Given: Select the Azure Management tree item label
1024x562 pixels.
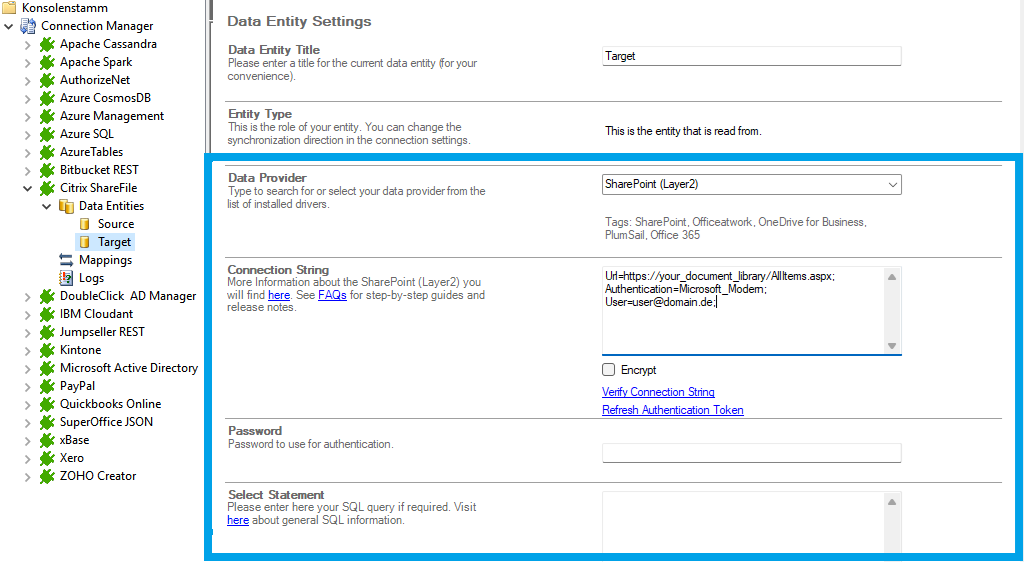Looking at the screenshot, I should tap(112, 116).
